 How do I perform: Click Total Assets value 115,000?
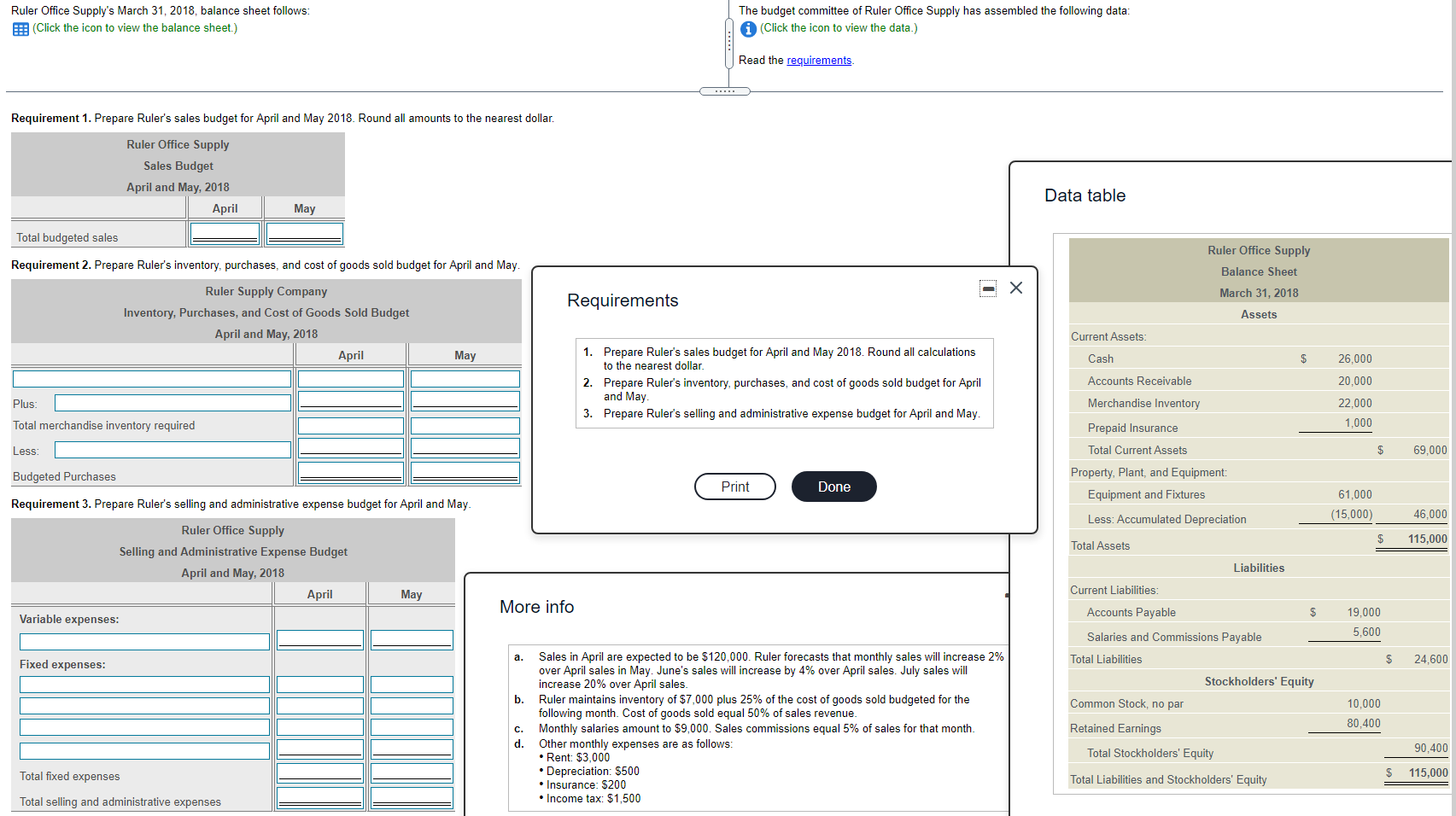[1428, 539]
